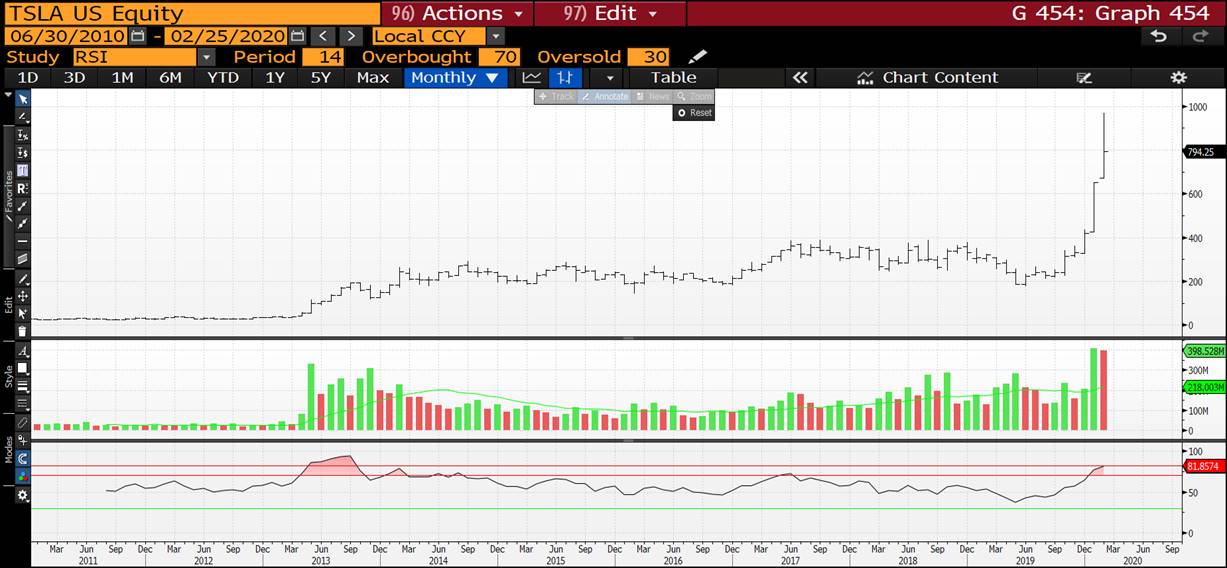The image size is (1227, 568).
Task: Toggle Track crosshair mode
Action: click(556, 97)
